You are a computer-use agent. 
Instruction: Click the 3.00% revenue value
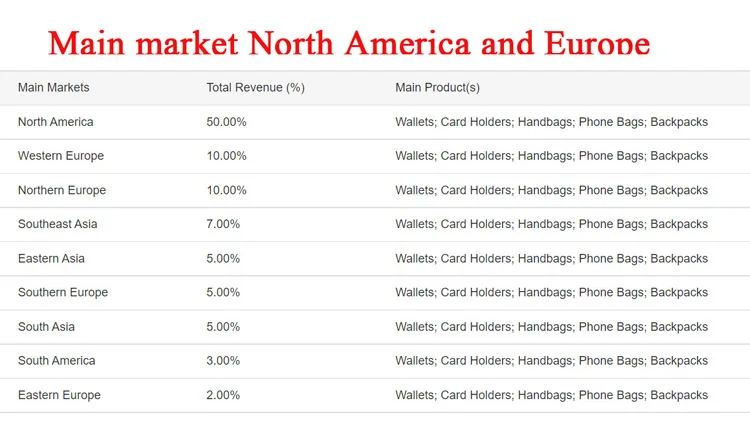pyautogui.click(x=223, y=361)
